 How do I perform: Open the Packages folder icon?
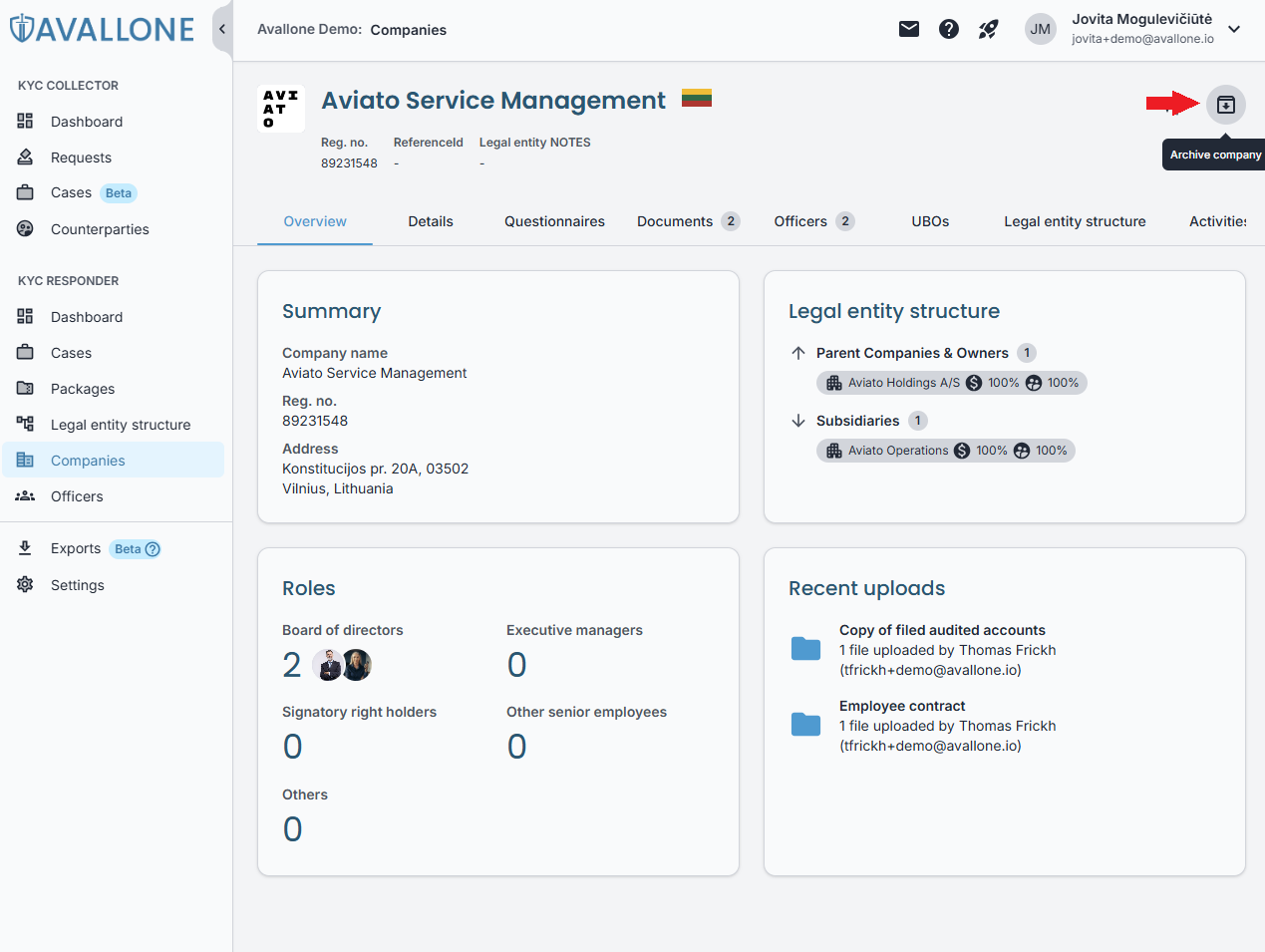(x=26, y=388)
